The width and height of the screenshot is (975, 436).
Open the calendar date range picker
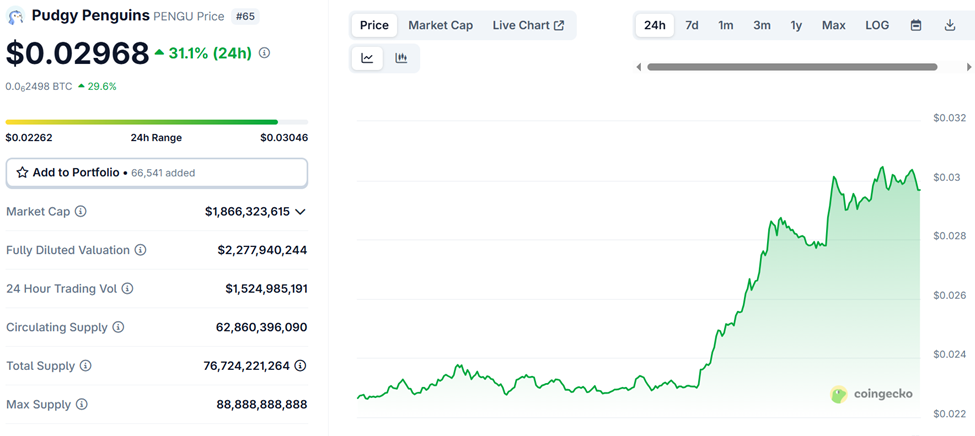coord(916,26)
